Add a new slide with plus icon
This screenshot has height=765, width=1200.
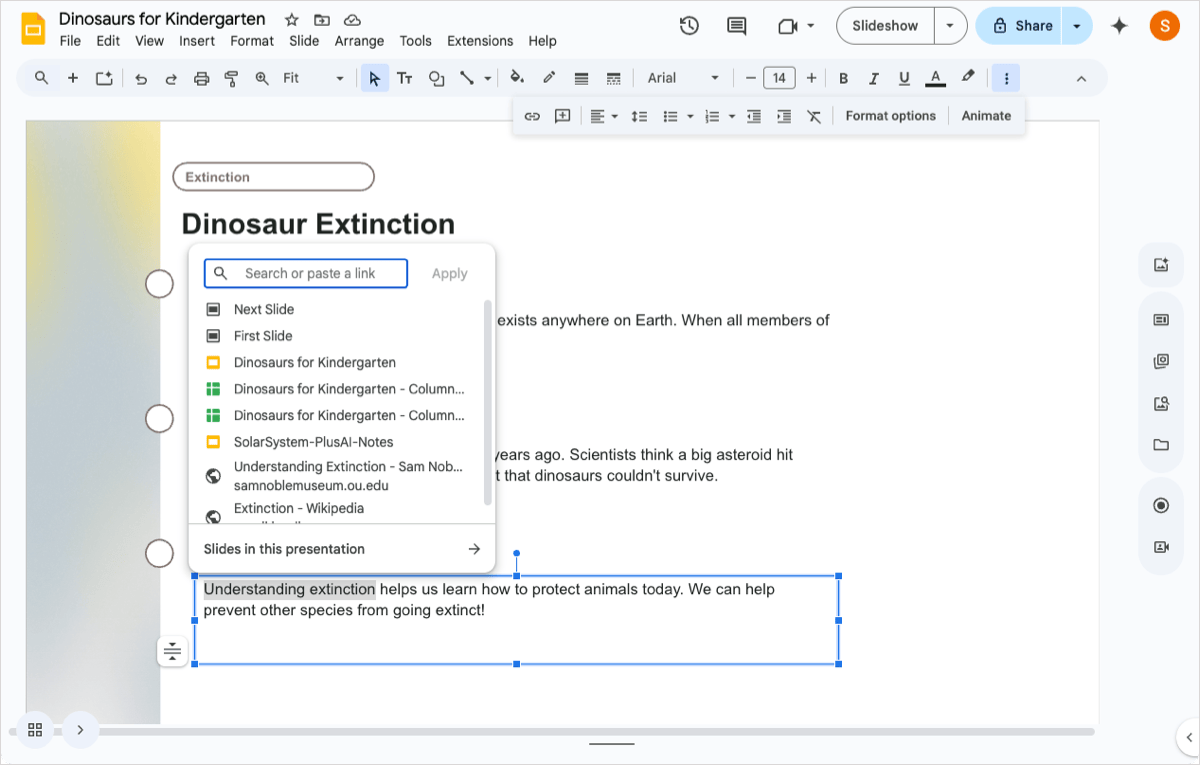pos(73,78)
